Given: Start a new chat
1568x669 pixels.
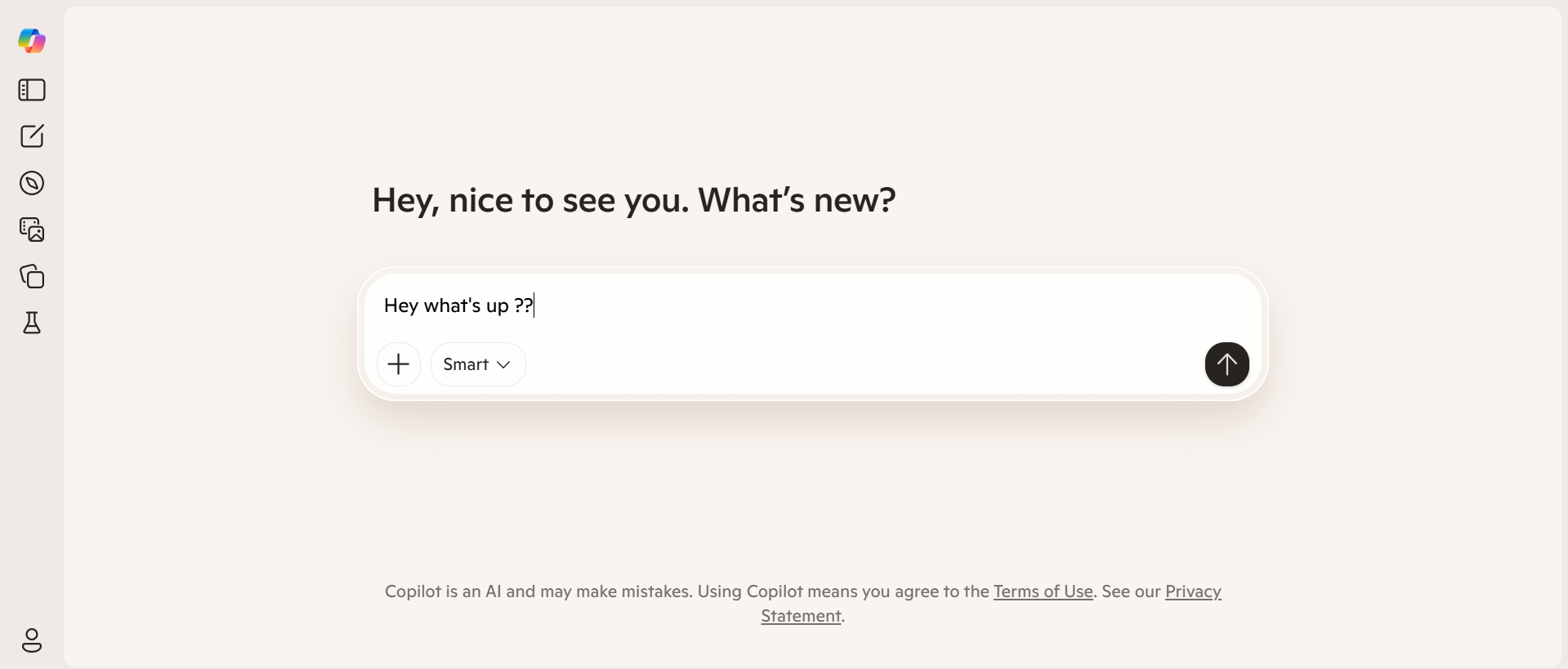Looking at the screenshot, I should [x=31, y=136].
